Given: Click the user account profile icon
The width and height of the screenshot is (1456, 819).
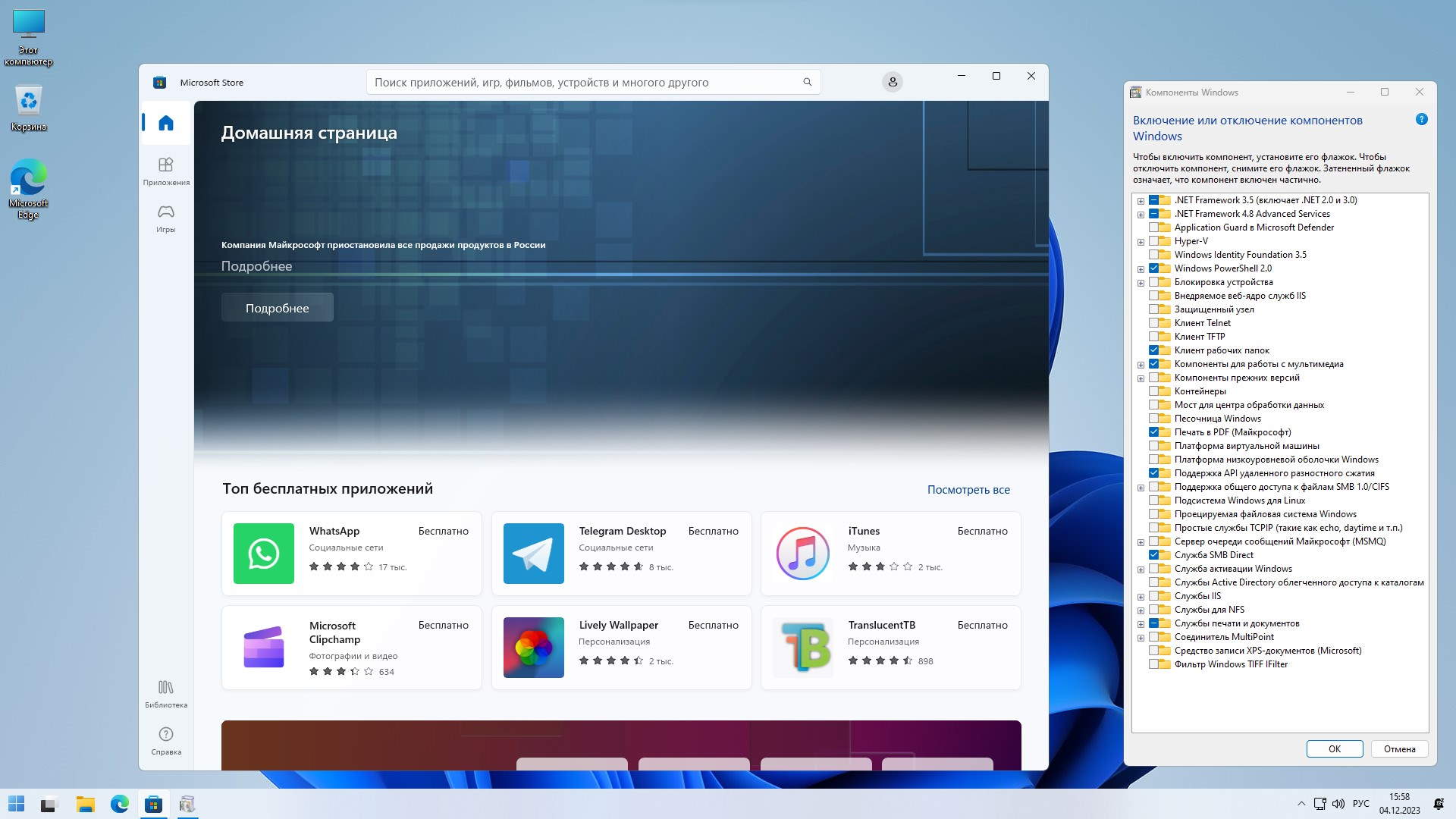Looking at the screenshot, I should [893, 82].
